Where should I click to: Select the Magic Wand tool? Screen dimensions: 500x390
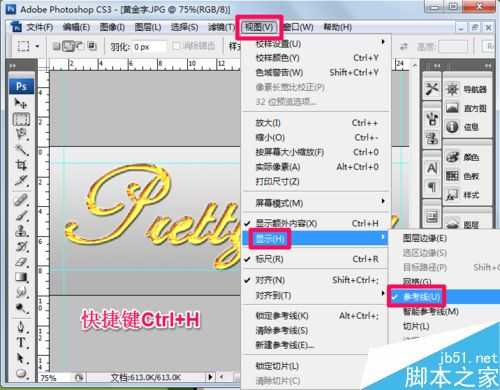21,149
